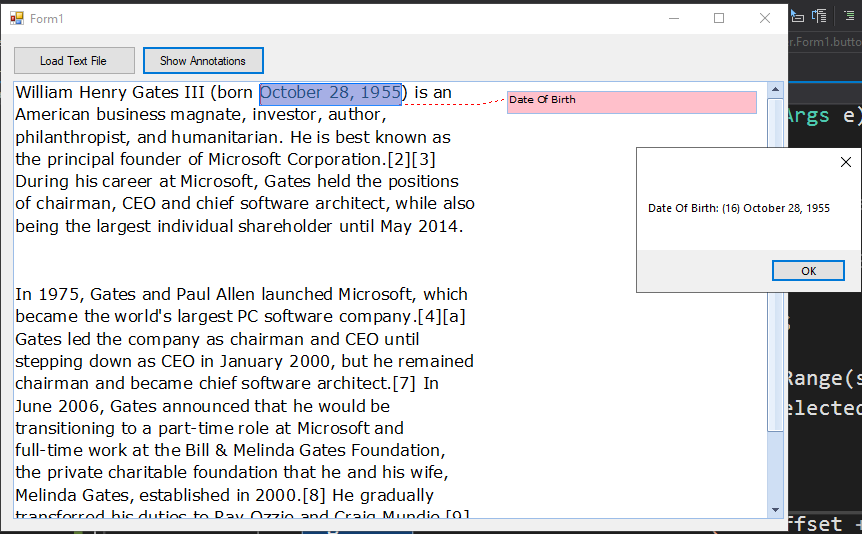Click the text 'until May 2014.'

pyautogui.click(x=401, y=227)
